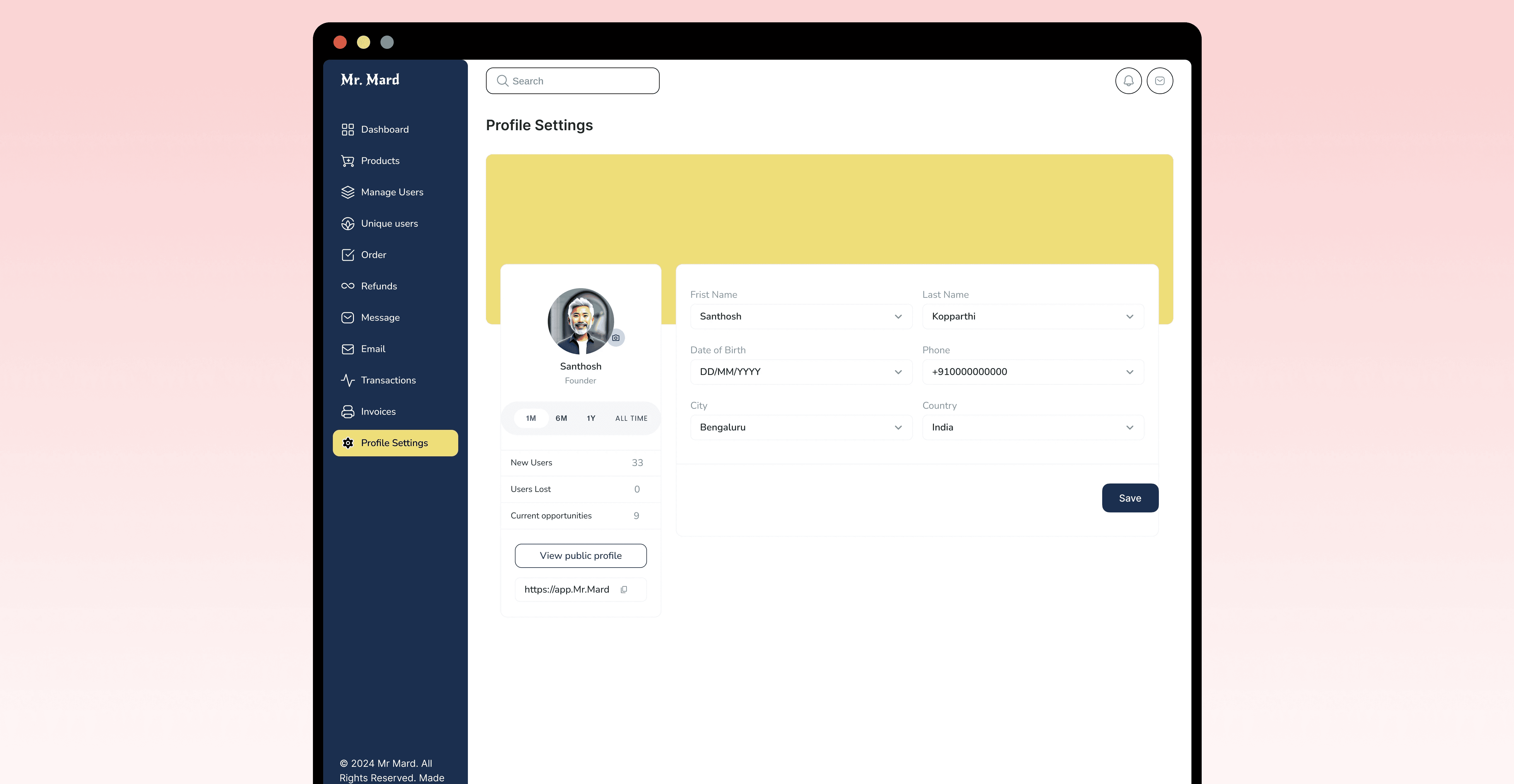The width and height of the screenshot is (1514, 784).
Task: Open the Country dropdown arrow
Action: (x=1129, y=428)
